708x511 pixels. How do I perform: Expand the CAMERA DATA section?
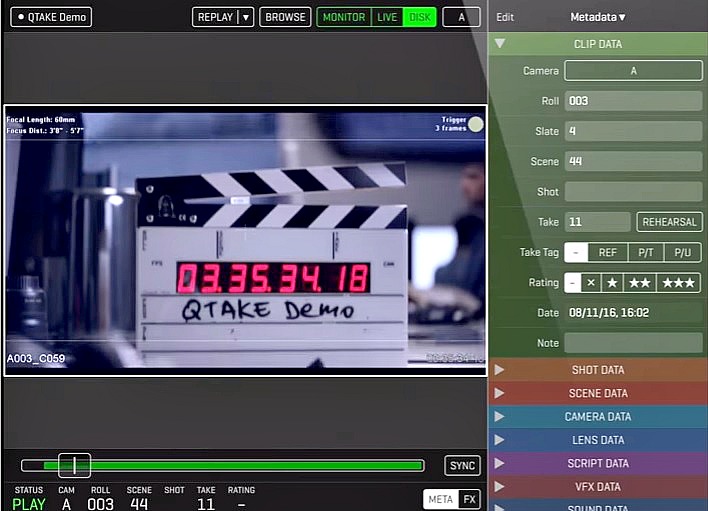tap(596, 417)
